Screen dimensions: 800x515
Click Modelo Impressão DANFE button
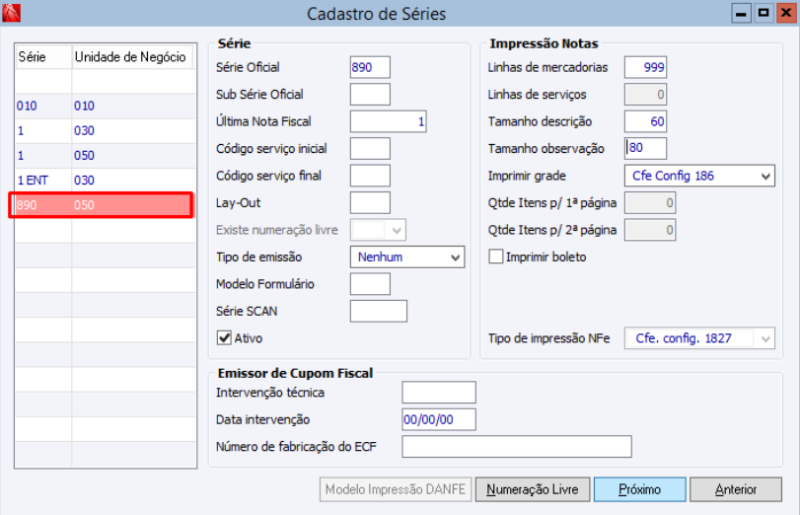click(x=395, y=489)
